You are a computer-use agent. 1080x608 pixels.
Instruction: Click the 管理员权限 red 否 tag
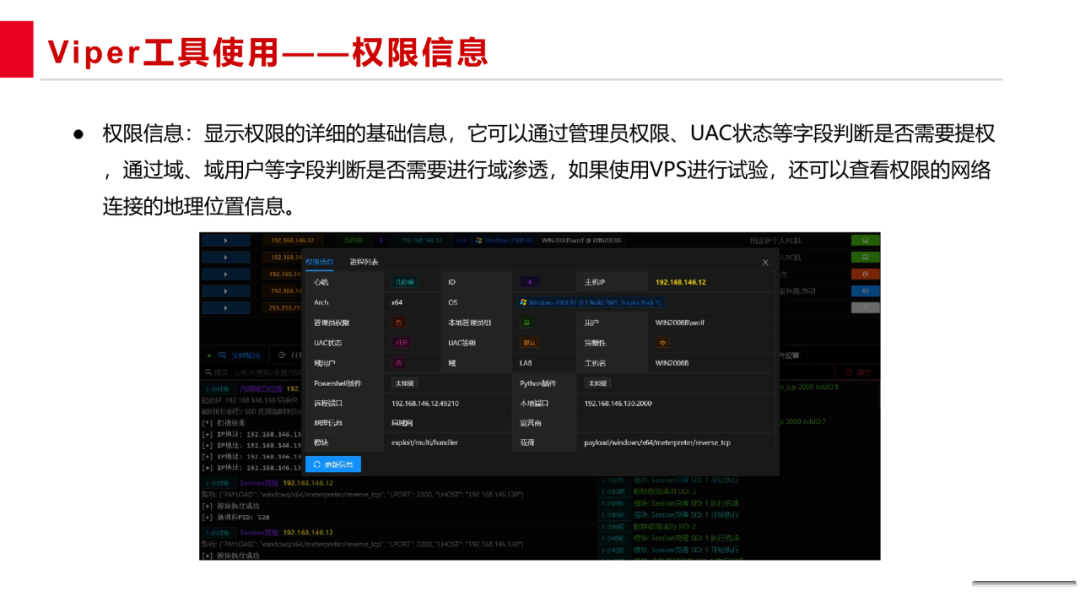(x=398, y=322)
